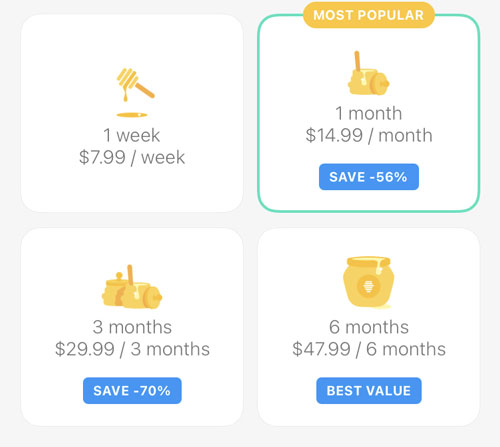Click the "3 months" label

point(132,327)
